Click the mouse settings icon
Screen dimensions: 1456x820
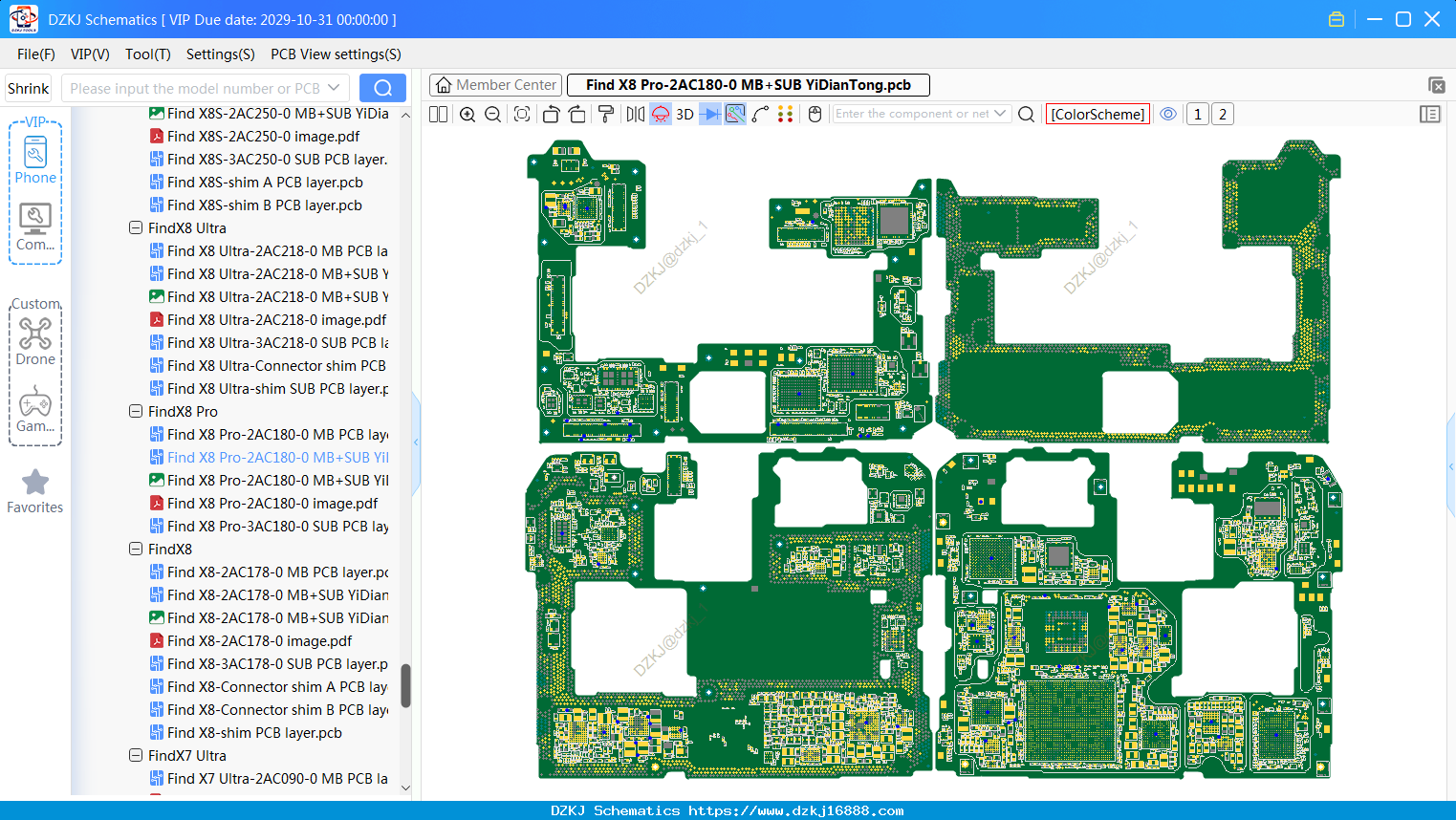[x=815, y=114]
